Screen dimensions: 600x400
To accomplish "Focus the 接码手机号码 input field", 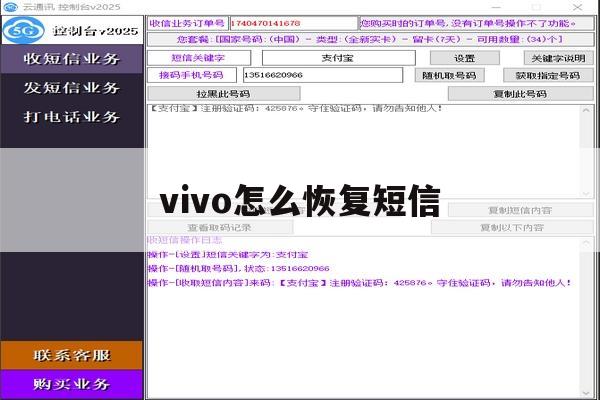I will click(323, 75).
